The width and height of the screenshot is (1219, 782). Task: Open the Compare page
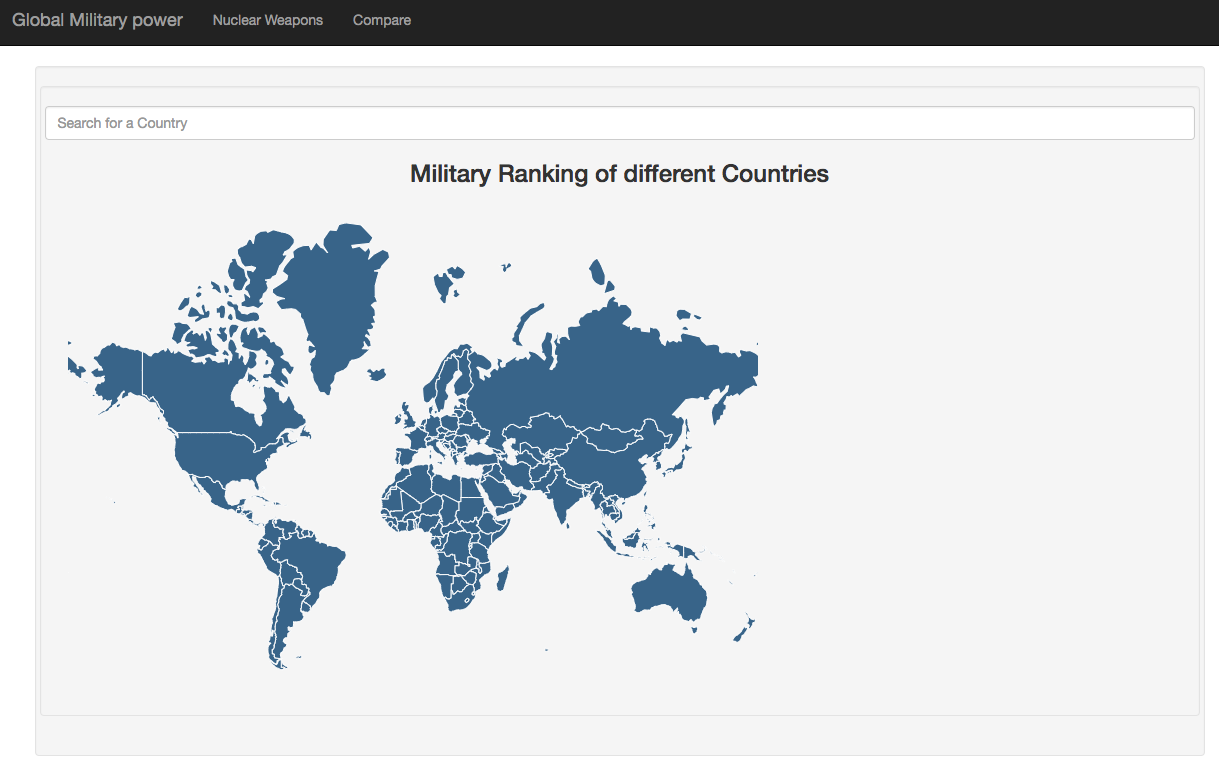coord(381,19)
